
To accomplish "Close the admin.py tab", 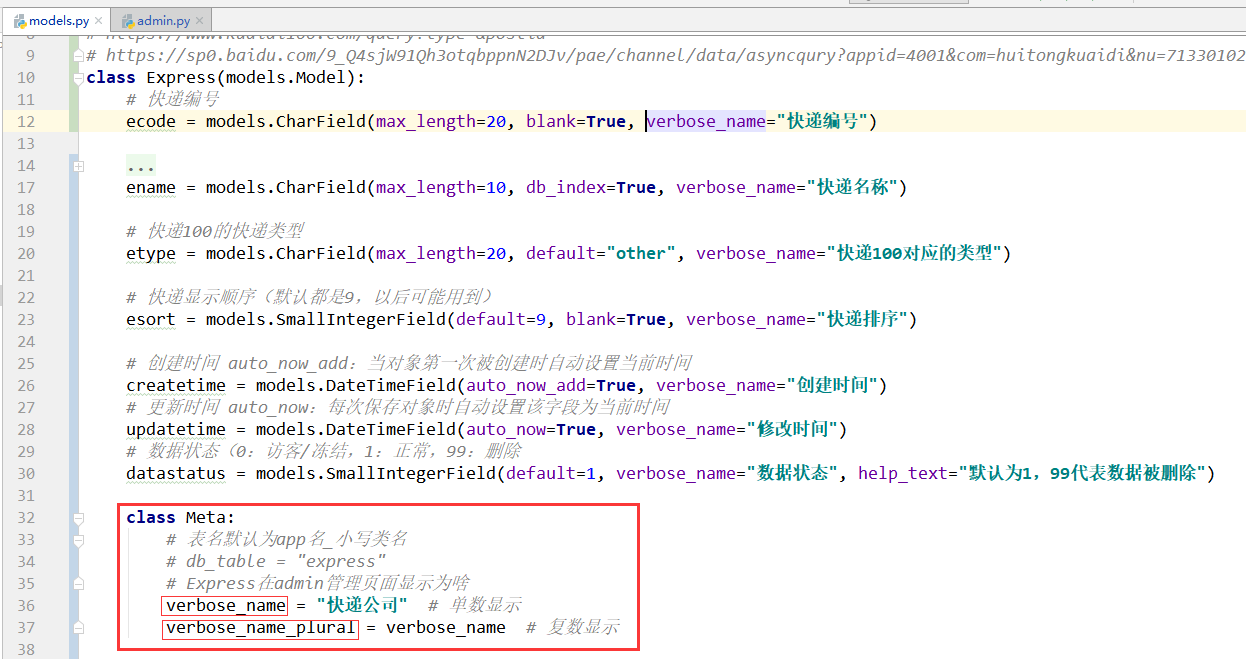I will pyautogui.click(x=201, y=21).
